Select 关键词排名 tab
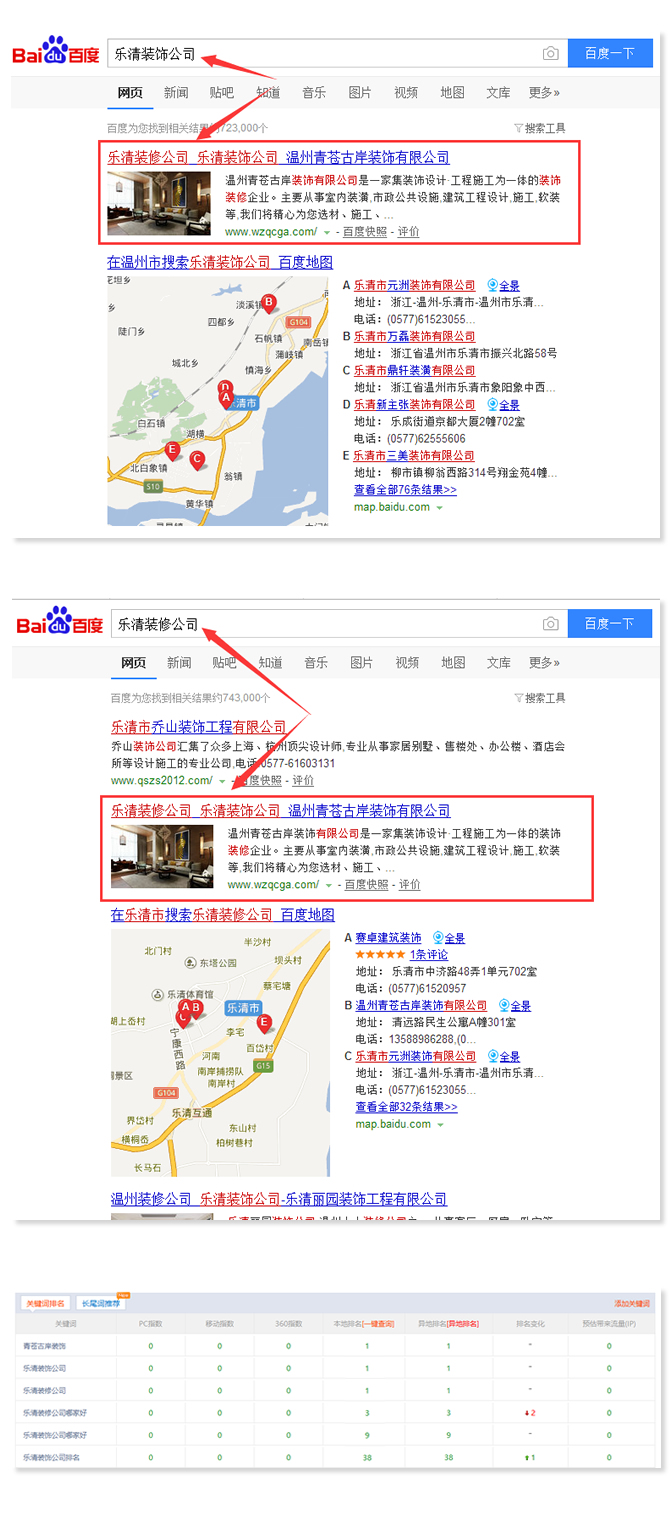This screenshot has width=670, height=1539. pyautogui.click(x=45, y=1304)
